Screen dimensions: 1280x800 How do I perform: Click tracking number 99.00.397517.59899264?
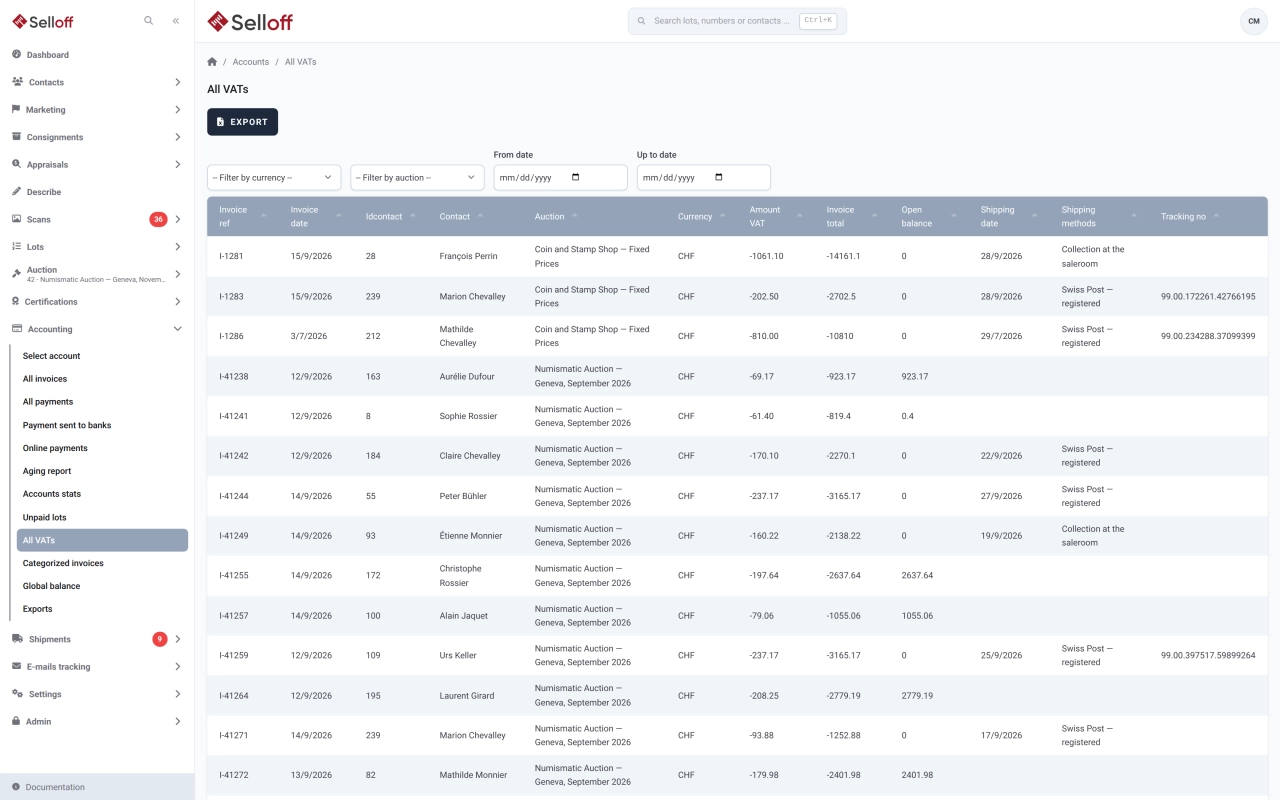click(1208, 656)
